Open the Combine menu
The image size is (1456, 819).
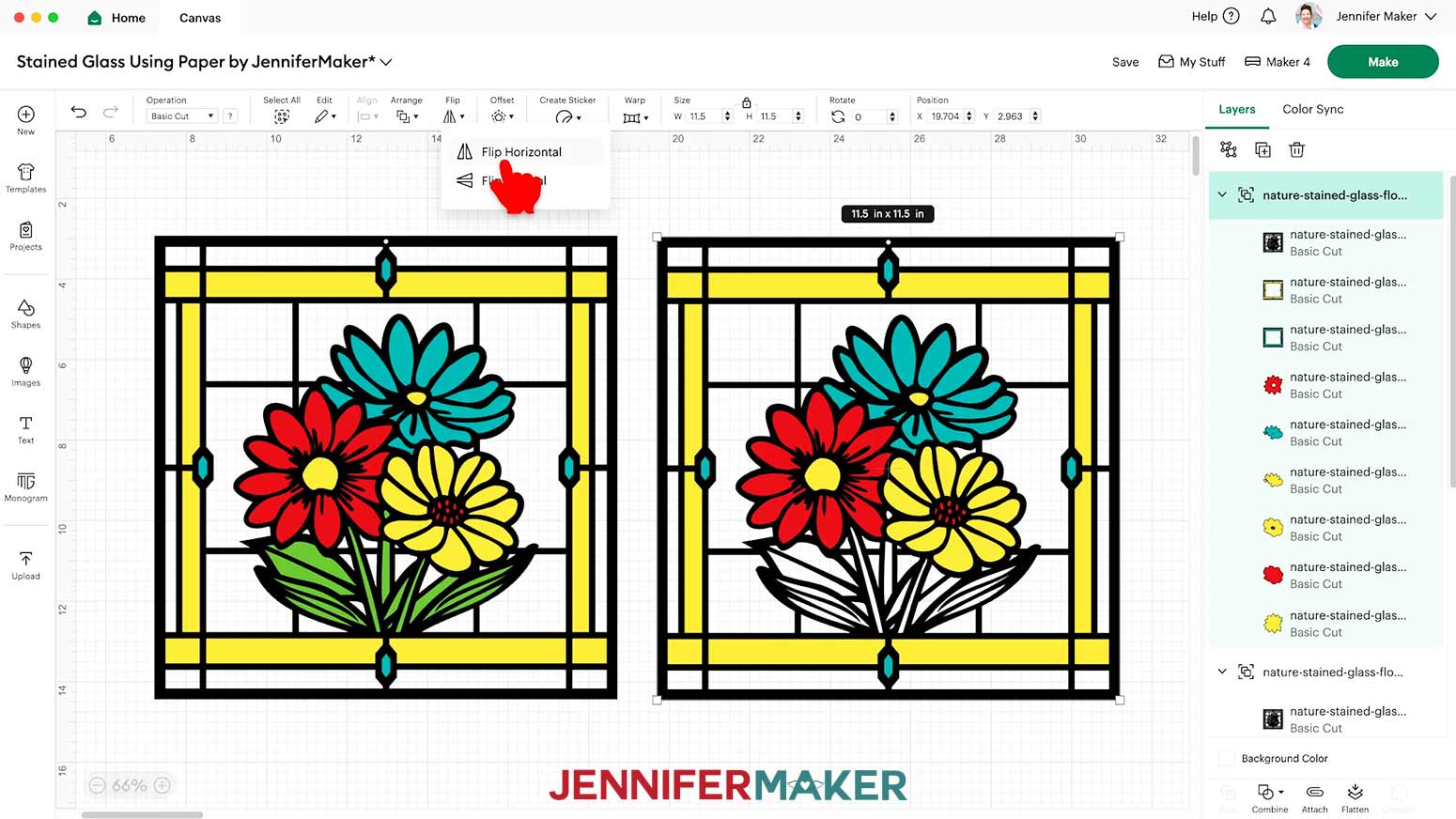[1270, 797]
